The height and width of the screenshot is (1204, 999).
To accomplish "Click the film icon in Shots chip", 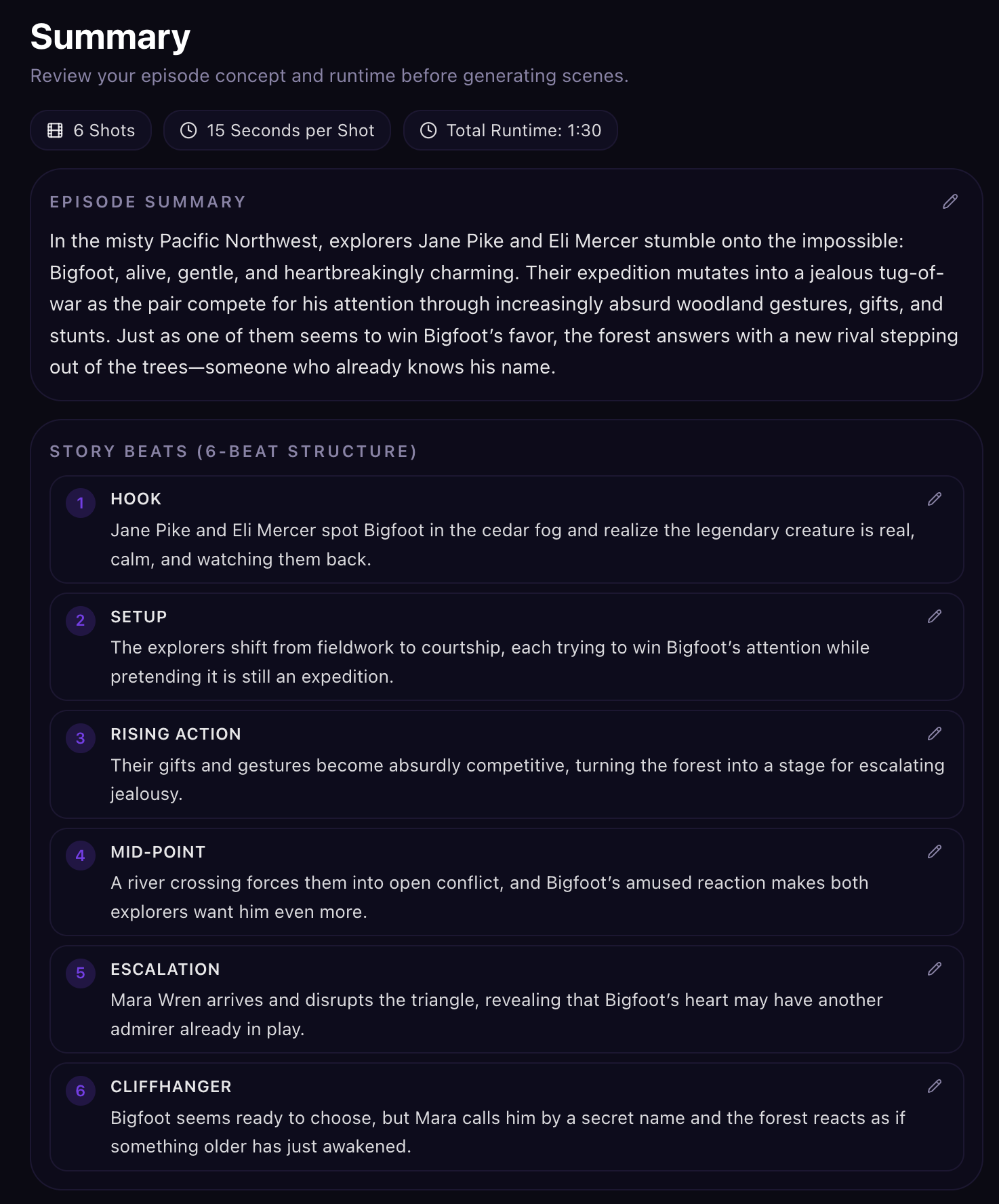I will (55, 130).
